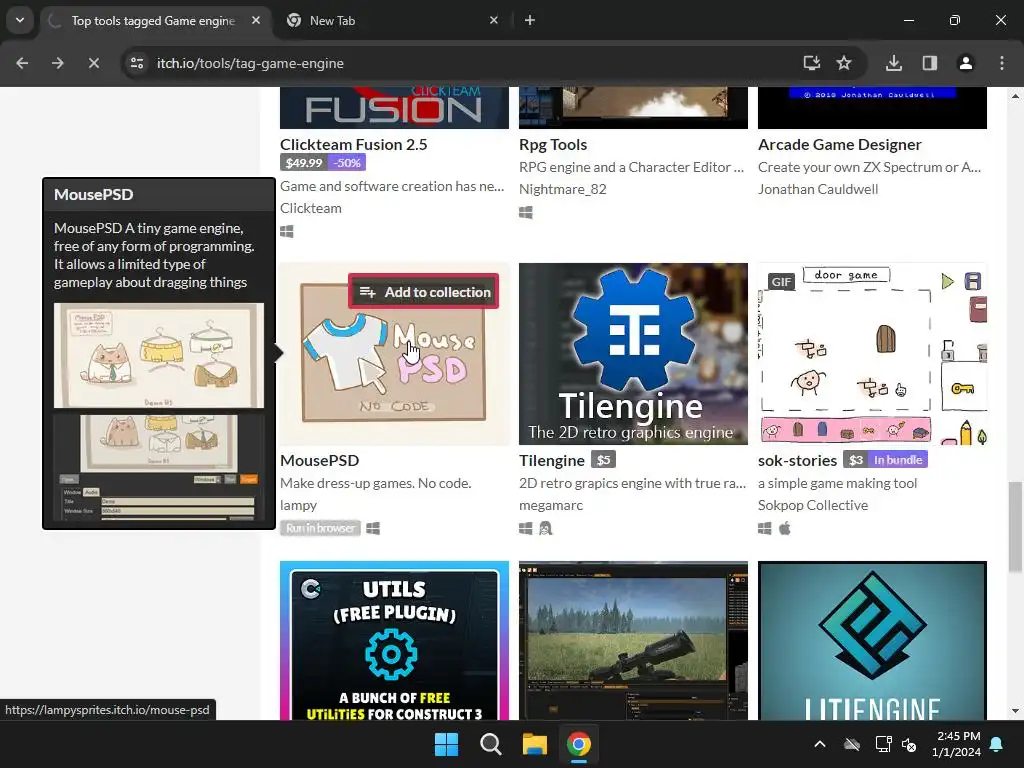Image resolution: width=1024 pixels, height=768 pixels.
Task: Click Windows icon under Rpg Tools
Action: click(x=526, y=212)
